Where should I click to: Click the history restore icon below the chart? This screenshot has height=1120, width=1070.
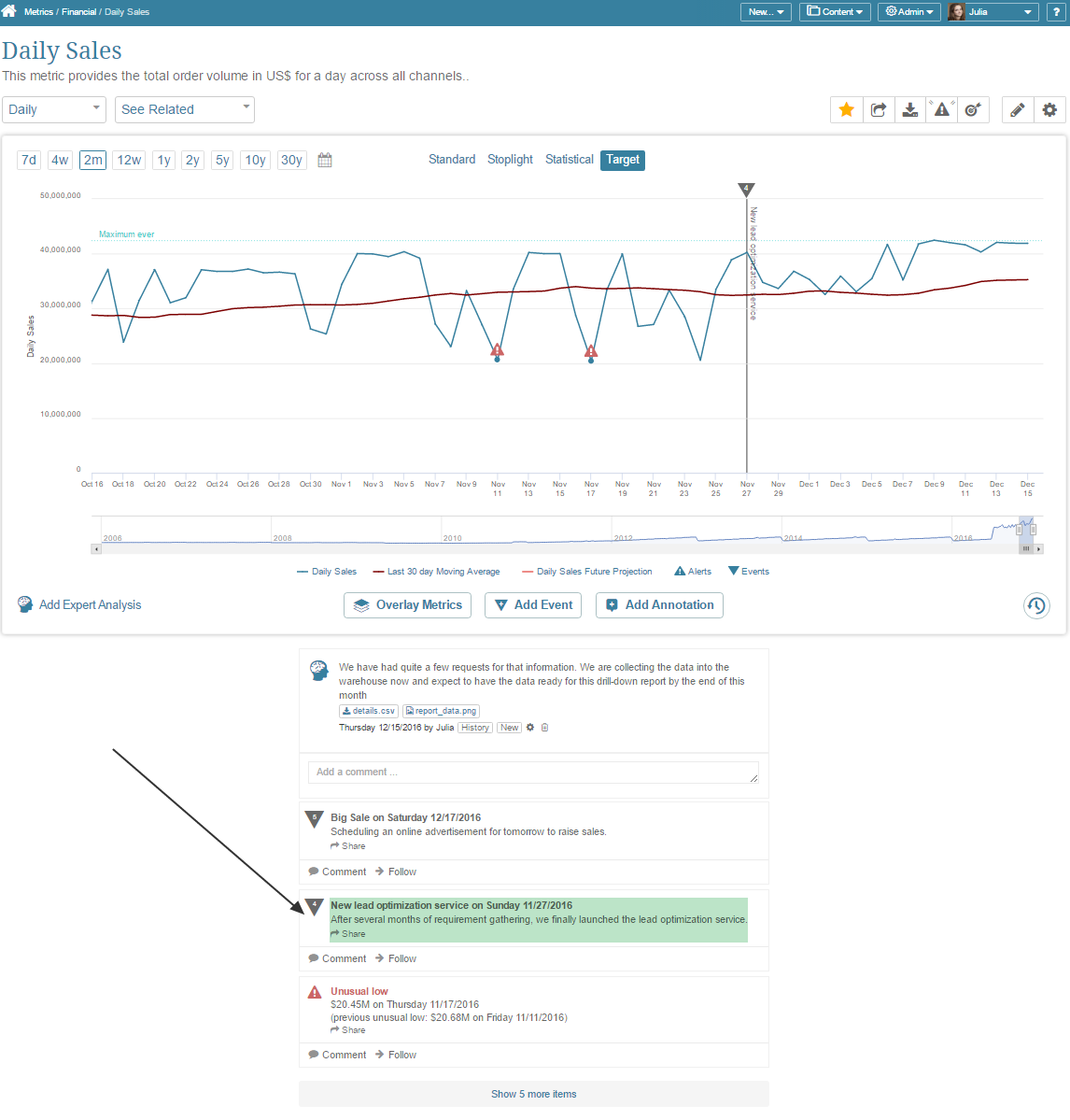(1036, 605)
